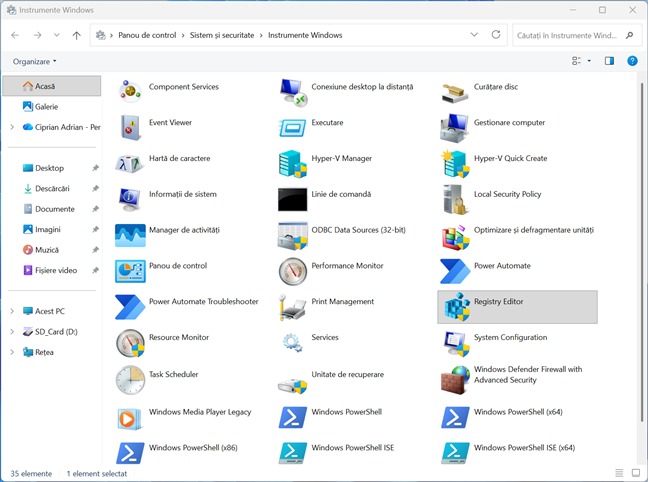Click the Optimizare și defragmentare unități icon

[455, 238]
